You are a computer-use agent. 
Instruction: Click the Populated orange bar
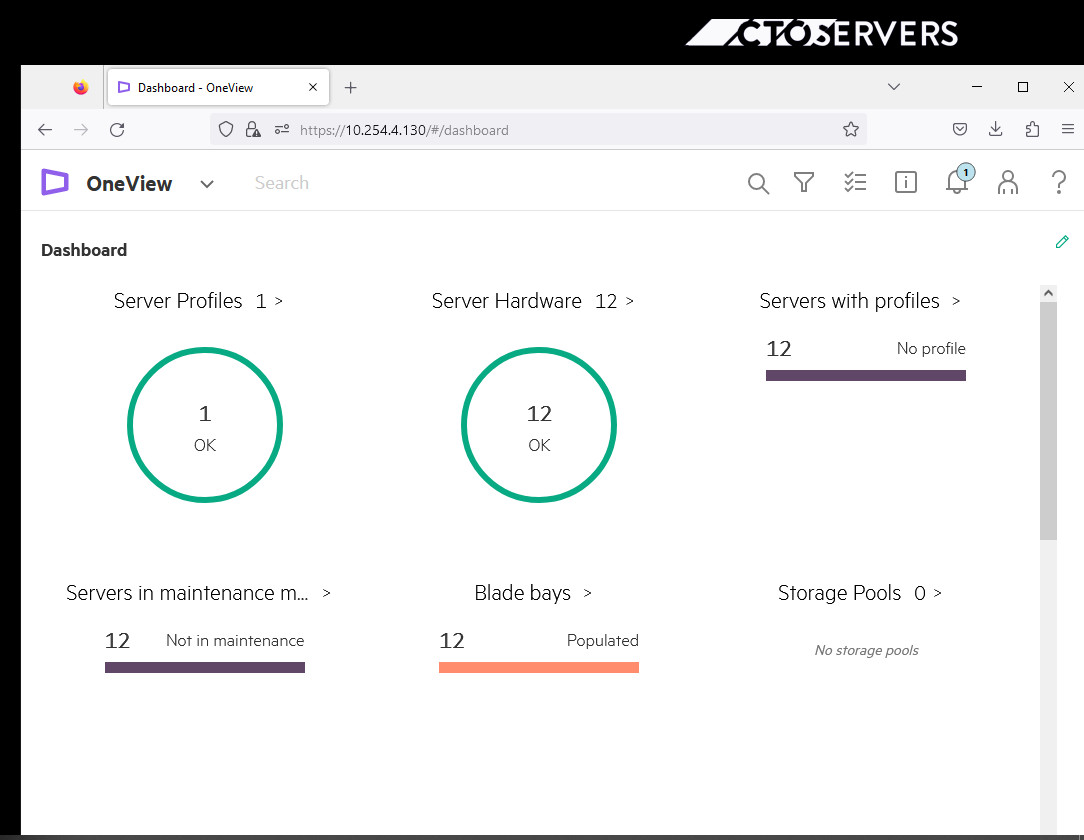(539, 667)
